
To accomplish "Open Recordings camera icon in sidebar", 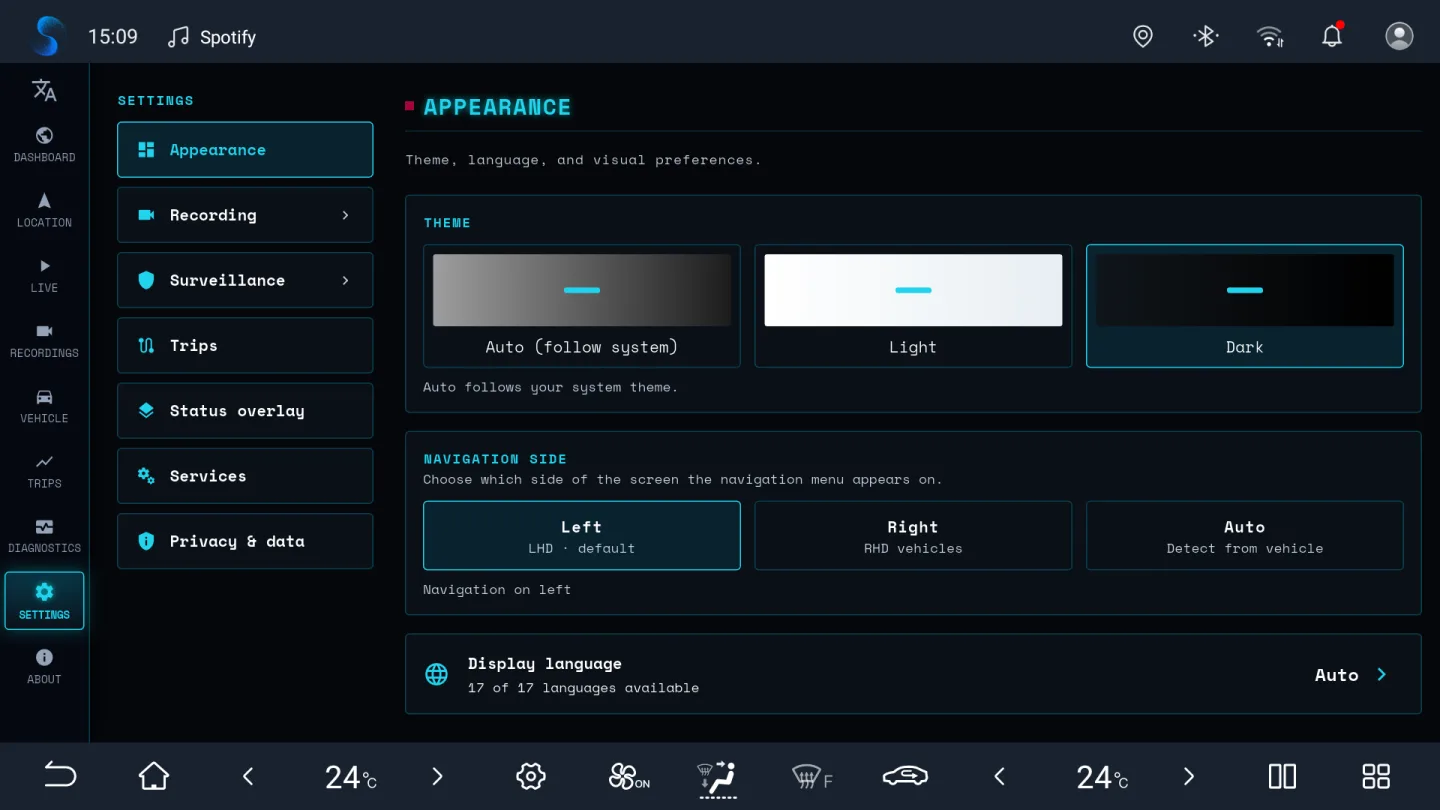I will point(44,331).
